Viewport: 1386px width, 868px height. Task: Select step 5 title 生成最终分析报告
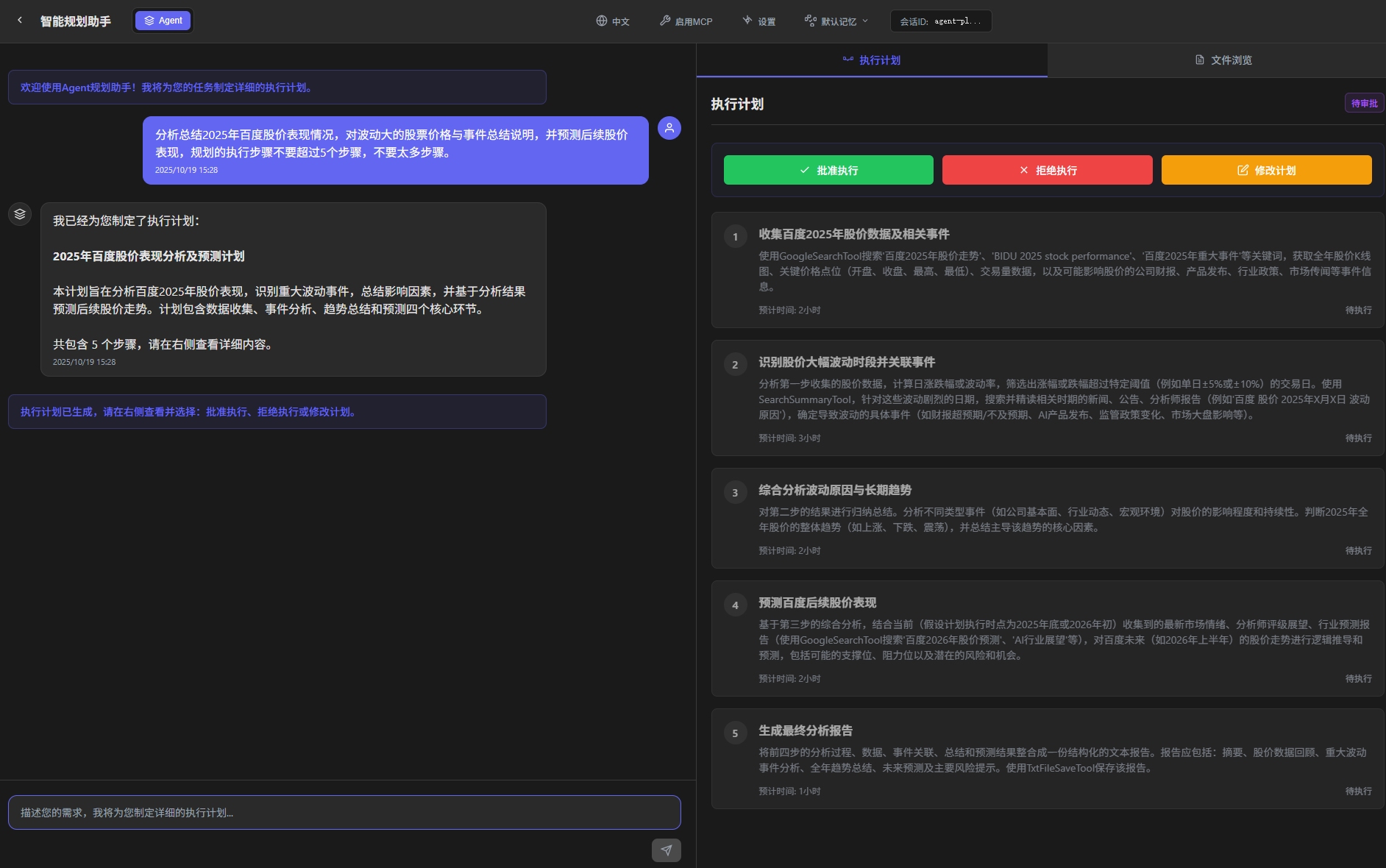(x=806, y=730)
